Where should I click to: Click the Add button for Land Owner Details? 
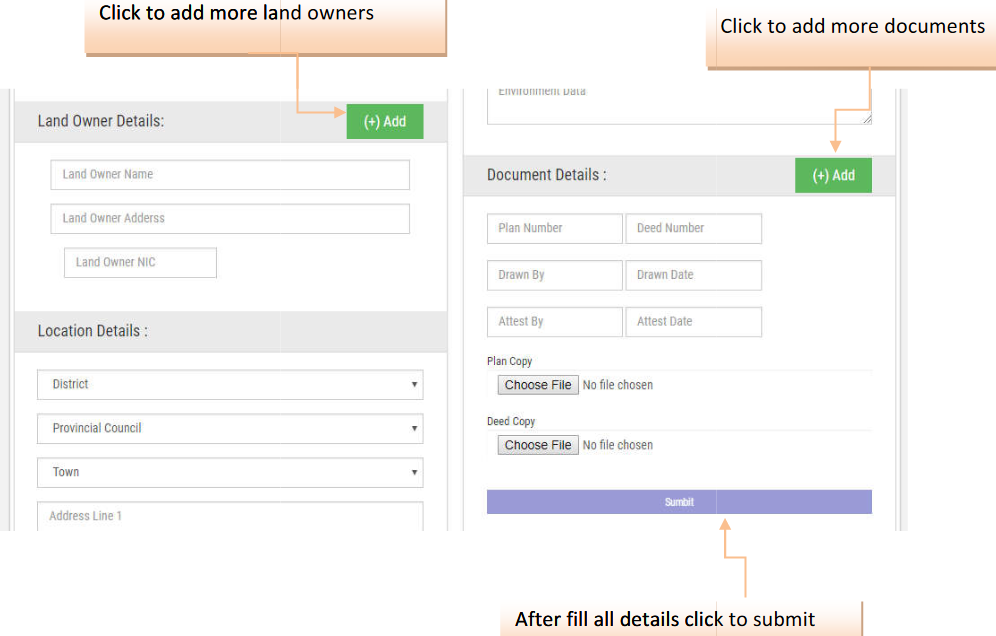(384, 121)
